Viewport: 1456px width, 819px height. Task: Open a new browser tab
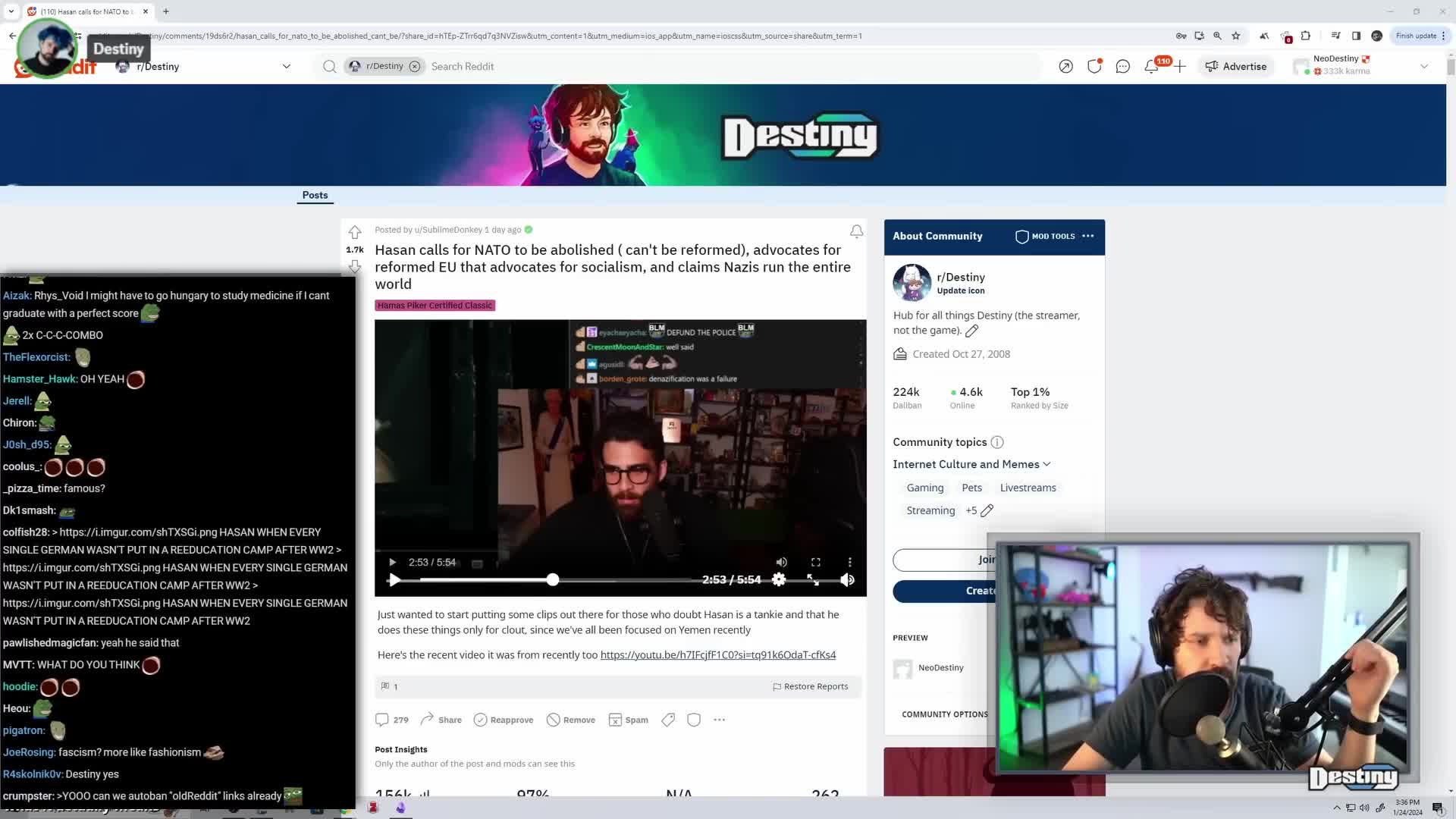click(x=166, y=11)
